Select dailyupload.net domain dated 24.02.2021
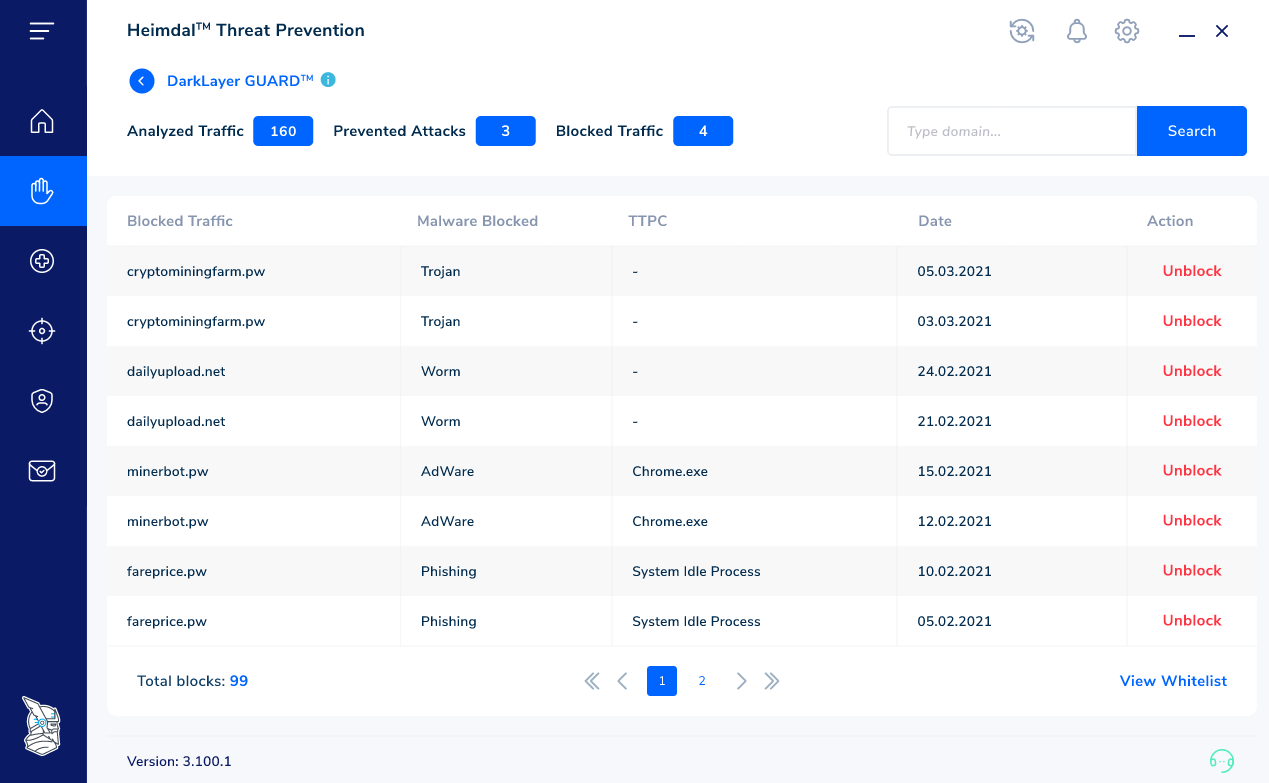The width and height of the screenshot is (1269, 783). click(x=176, y=371)
